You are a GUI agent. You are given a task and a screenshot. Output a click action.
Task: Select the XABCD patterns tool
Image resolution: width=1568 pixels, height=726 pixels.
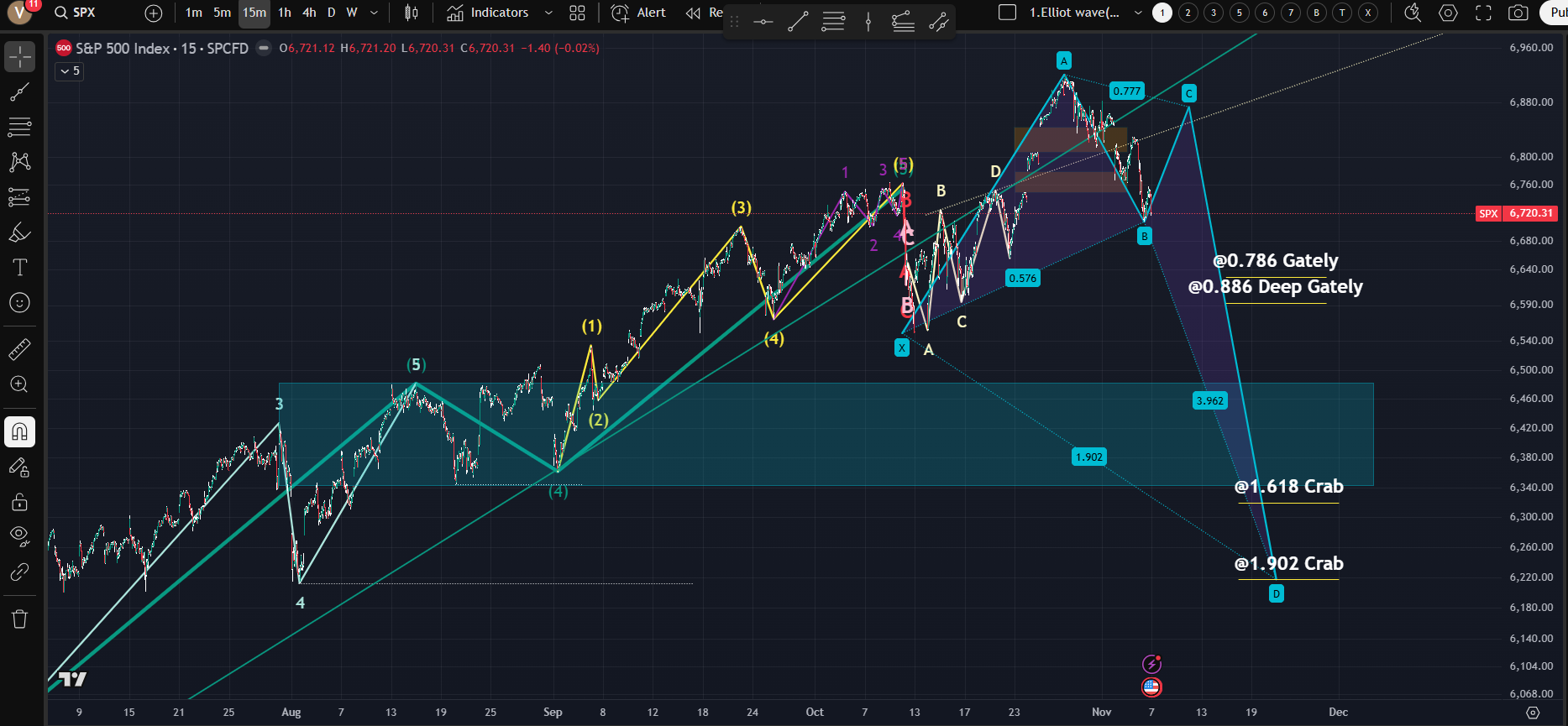pos(19,161)
